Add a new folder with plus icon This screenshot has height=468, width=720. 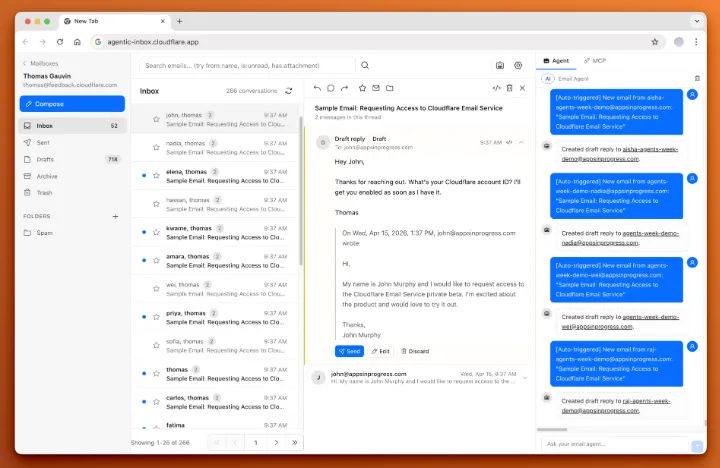pyautogui.click(x=115, y=216)
